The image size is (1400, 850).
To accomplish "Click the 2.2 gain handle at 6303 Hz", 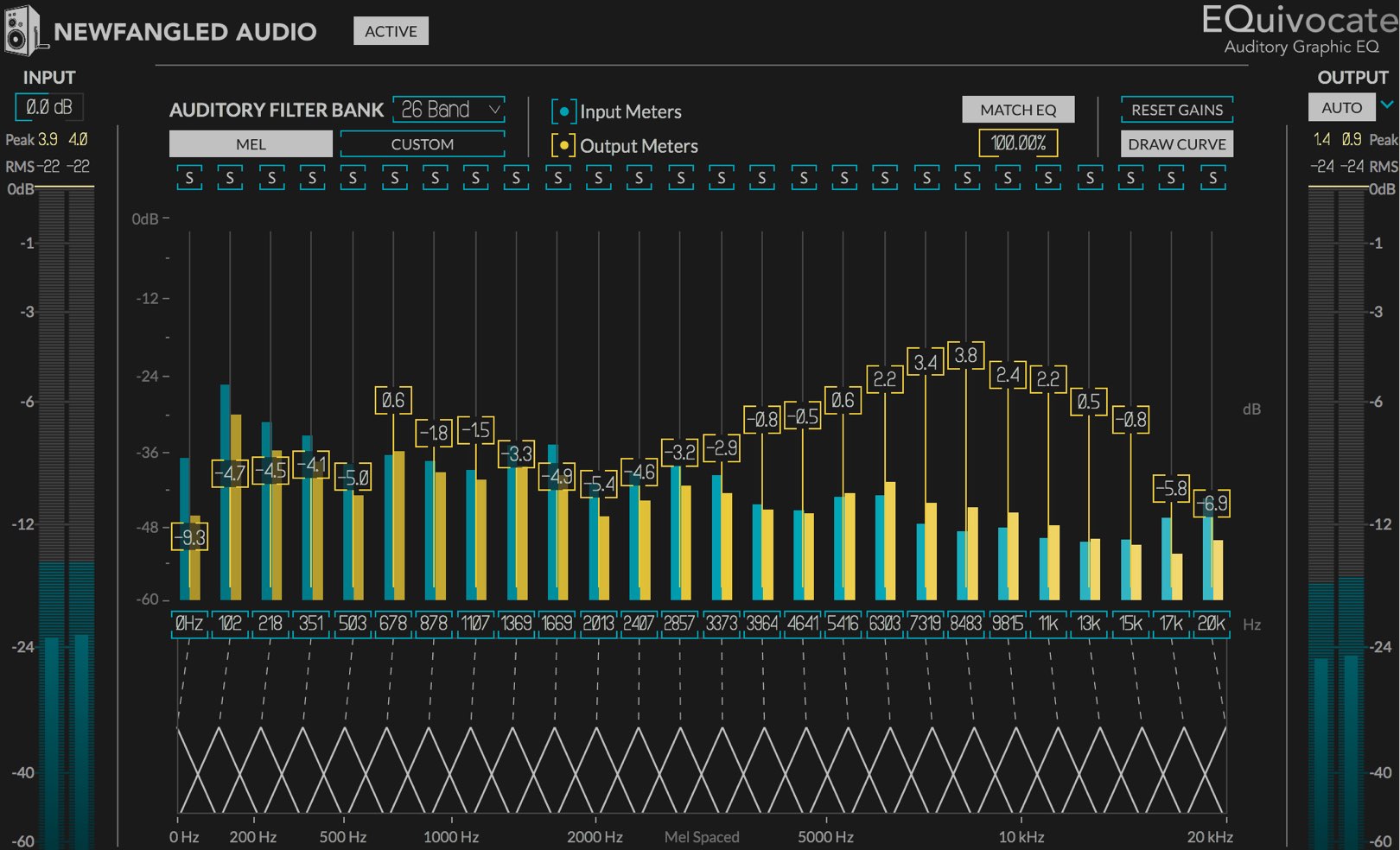I will point(885,379).
